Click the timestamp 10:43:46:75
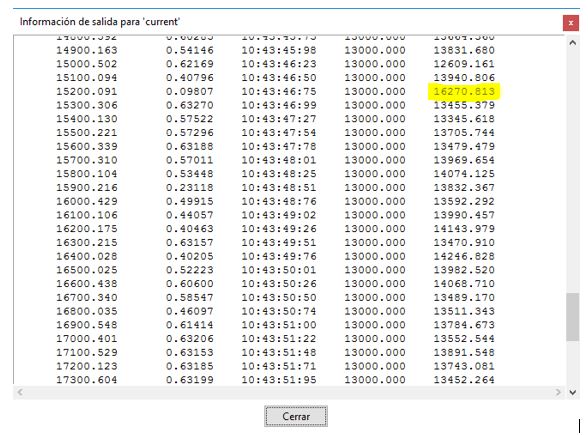The image size is (588, 435). [279, 92]
